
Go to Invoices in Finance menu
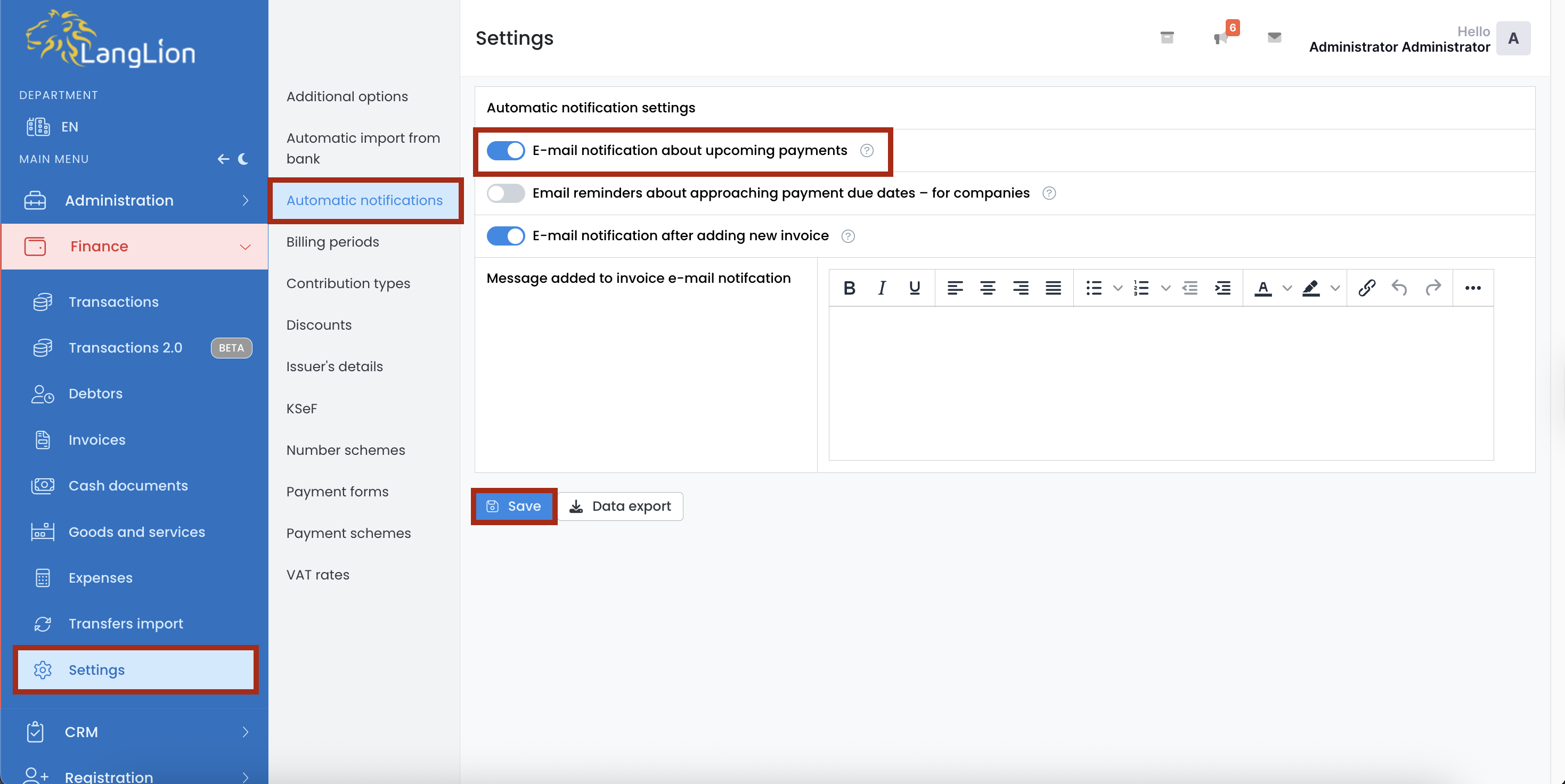96,440
